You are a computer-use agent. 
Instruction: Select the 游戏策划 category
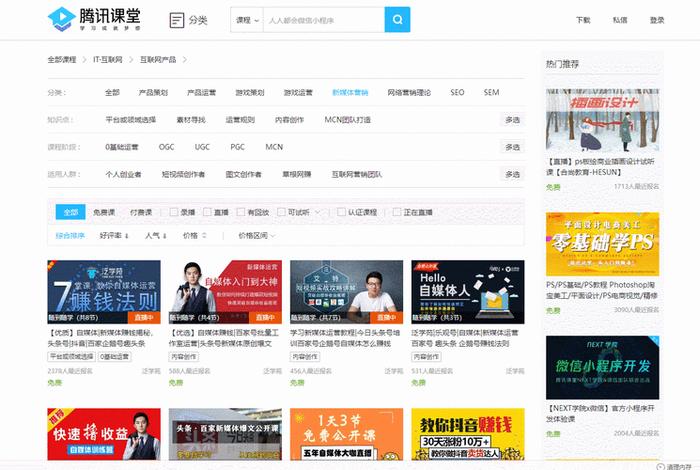pos(250,92)
